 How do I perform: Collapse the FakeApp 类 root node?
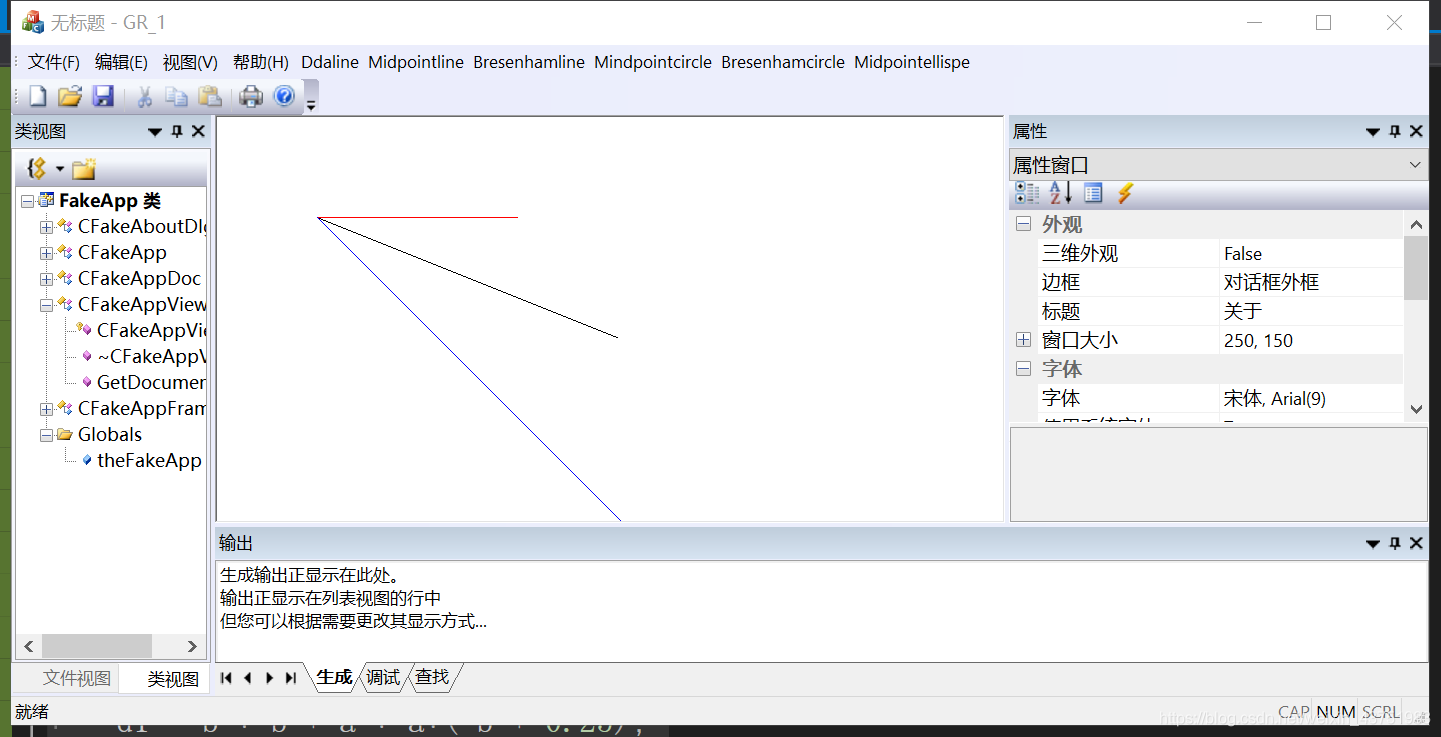(x=27, y=201)
